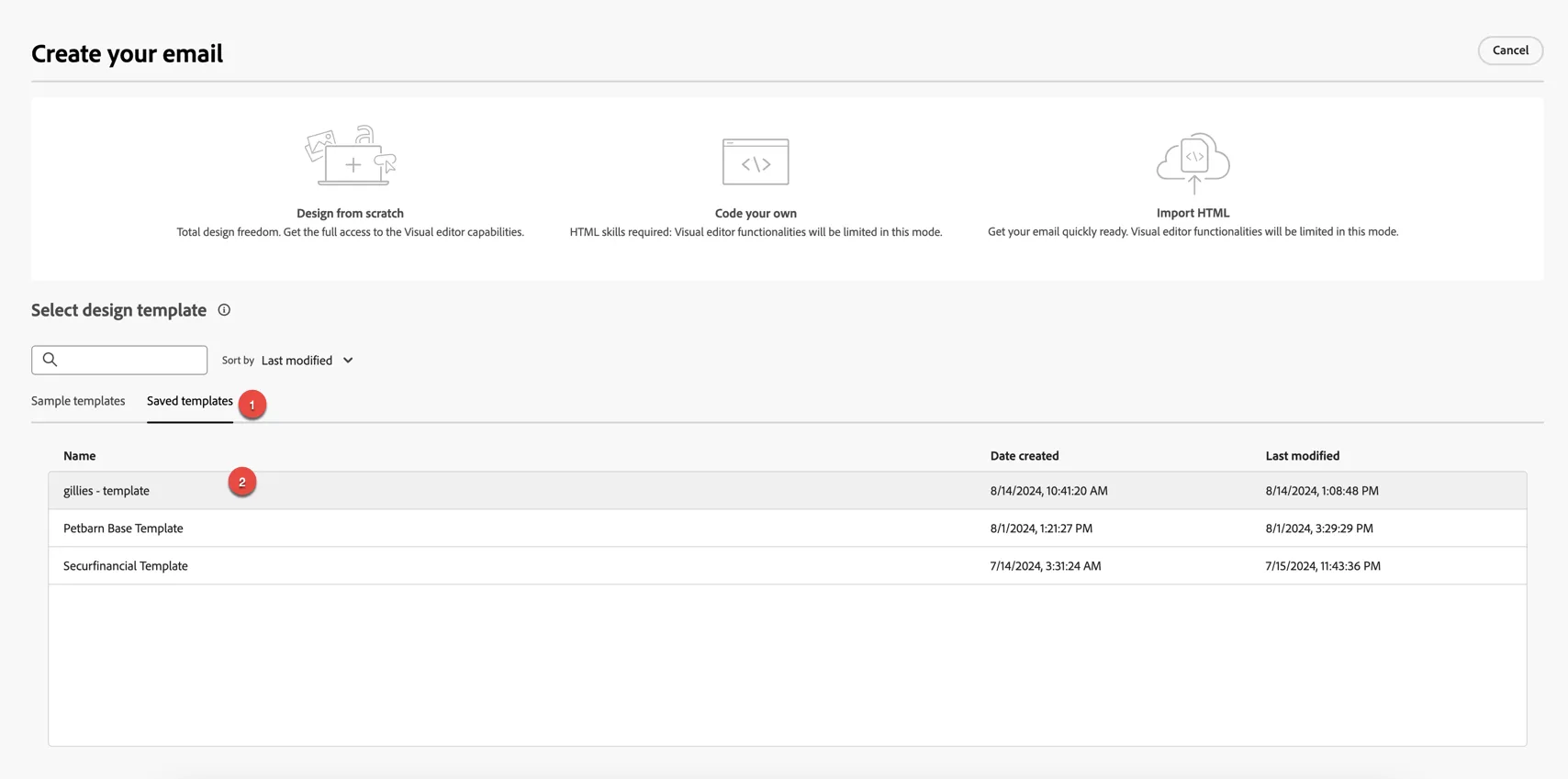The height and width of the screenshot is (779, 1568).
Task: Click the info icon beside Select design template
Action: coord(224,310)
